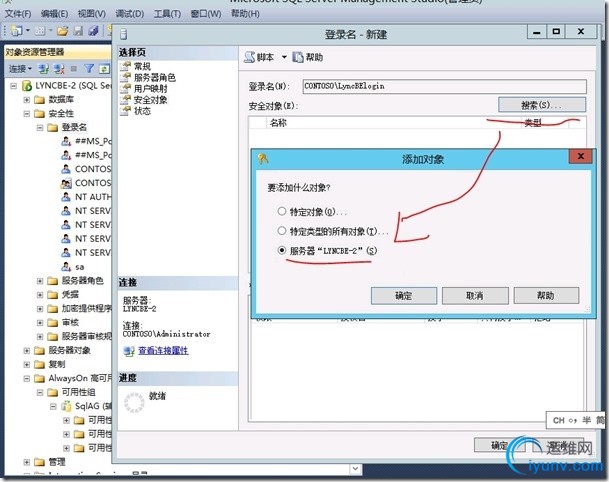Click disconnect icon in Object Explorer toolbar
The width and height of the screenshot is (609, 482).
(59, 69)
